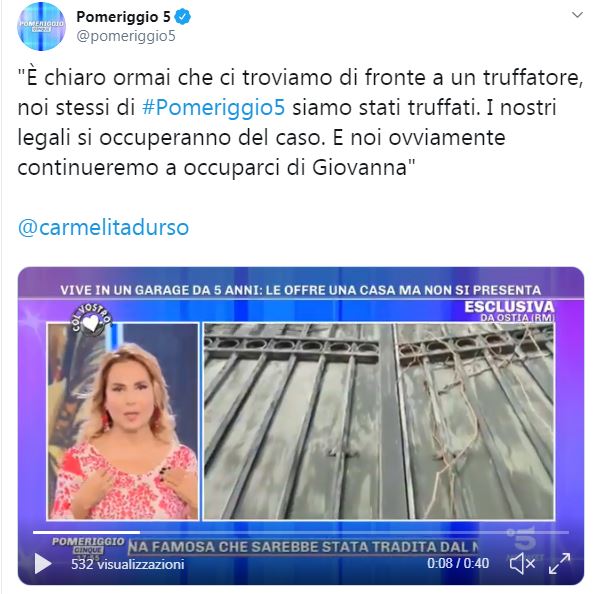Open the @pomeriggio5 handle
Image resolution: width=598 pixels, height=594 pixels.
(126, 36)
